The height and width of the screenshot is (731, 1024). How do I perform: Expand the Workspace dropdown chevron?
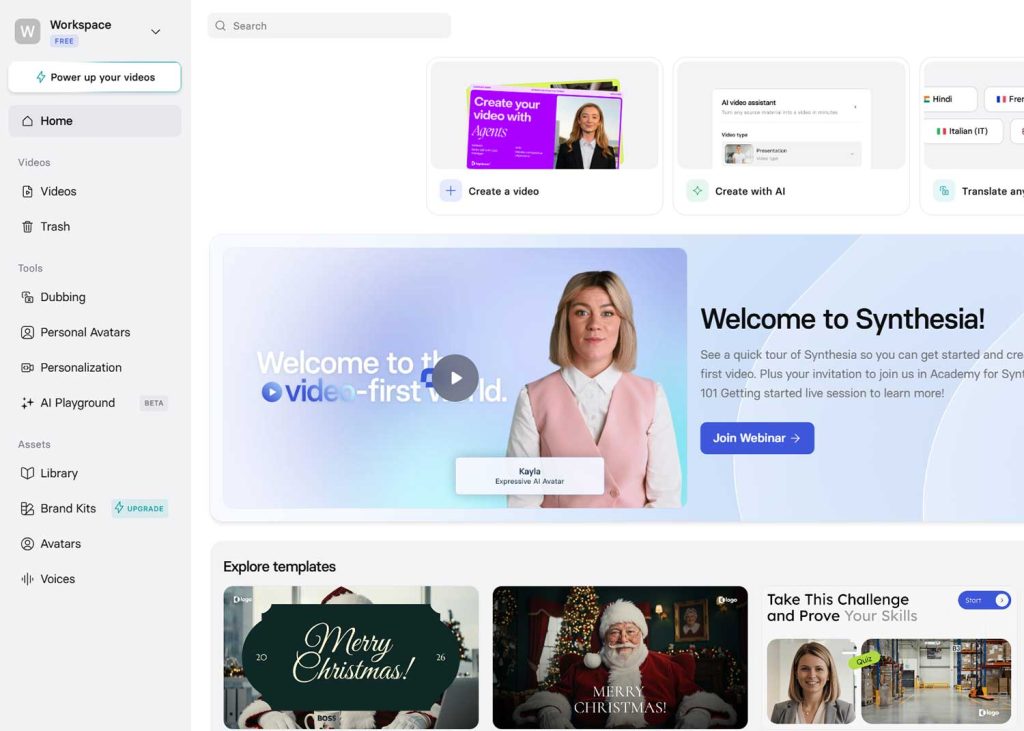[x=155, y=31]
